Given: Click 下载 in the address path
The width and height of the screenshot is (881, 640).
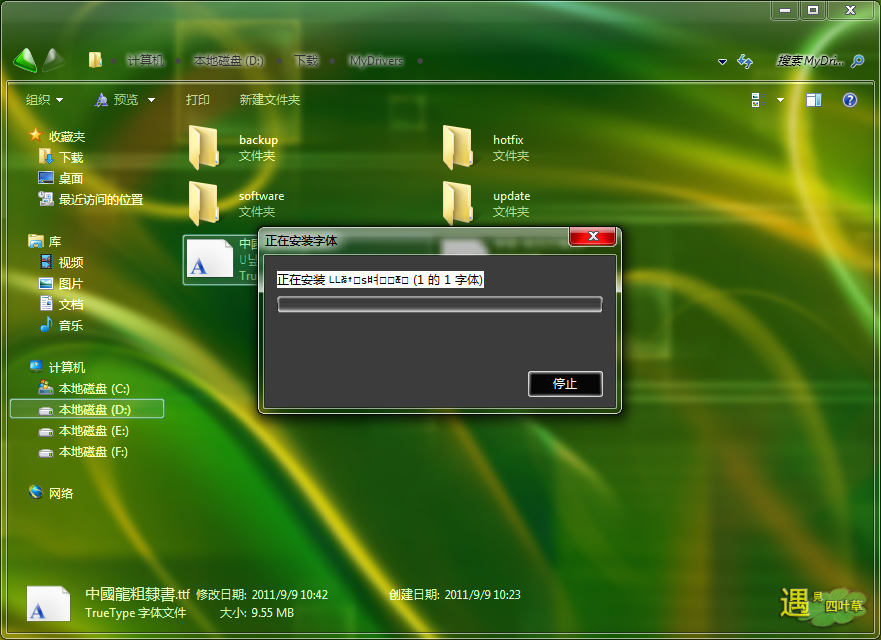Looking at the screenshot, I should click(x=306, y=61).
